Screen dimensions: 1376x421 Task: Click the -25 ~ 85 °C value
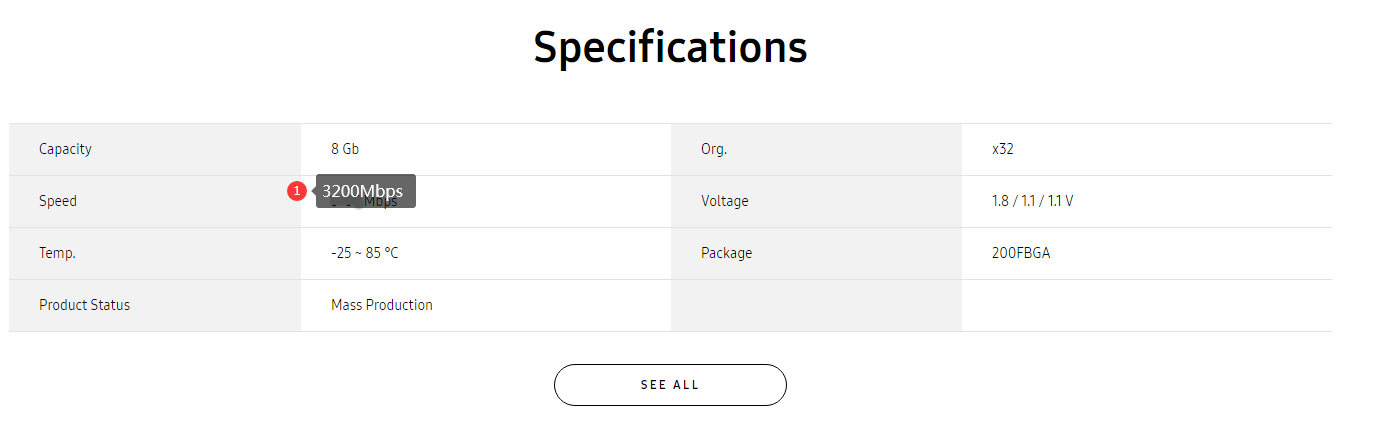(x=365, y=253)
